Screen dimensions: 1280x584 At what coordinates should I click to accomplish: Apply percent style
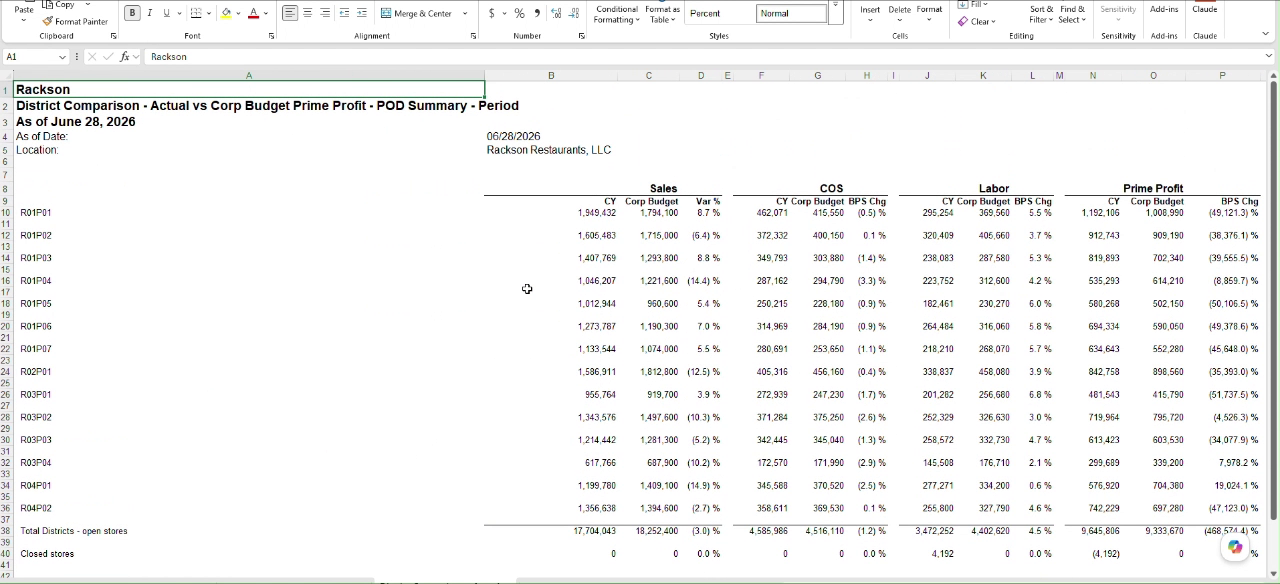(x=519, y=13)
